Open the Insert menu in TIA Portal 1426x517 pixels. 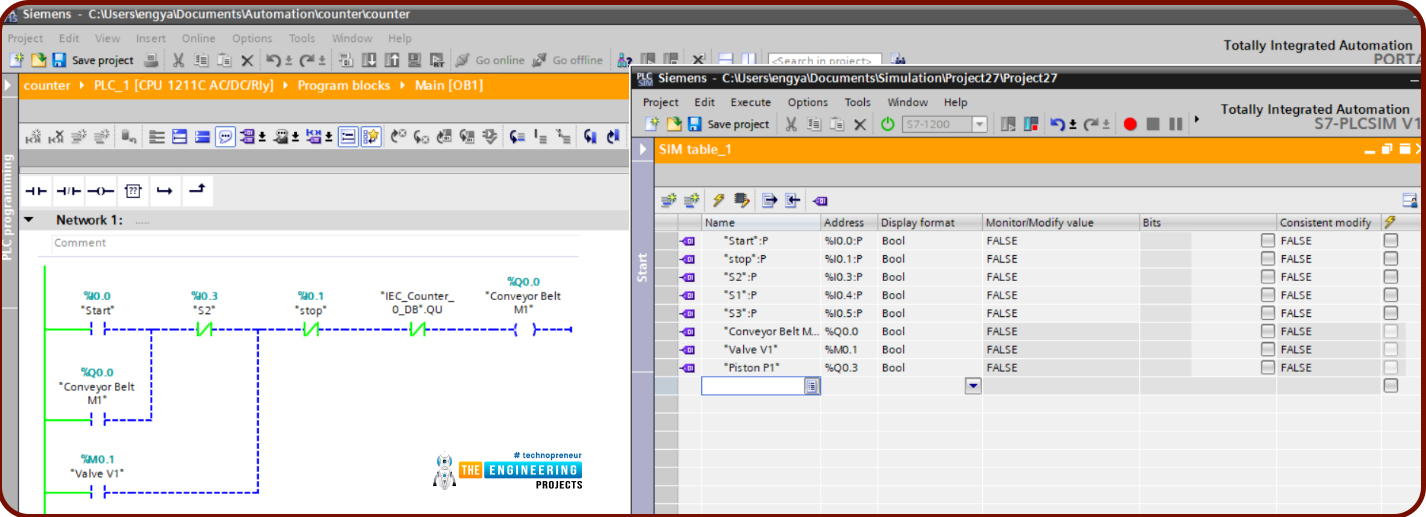pos(151,38)
